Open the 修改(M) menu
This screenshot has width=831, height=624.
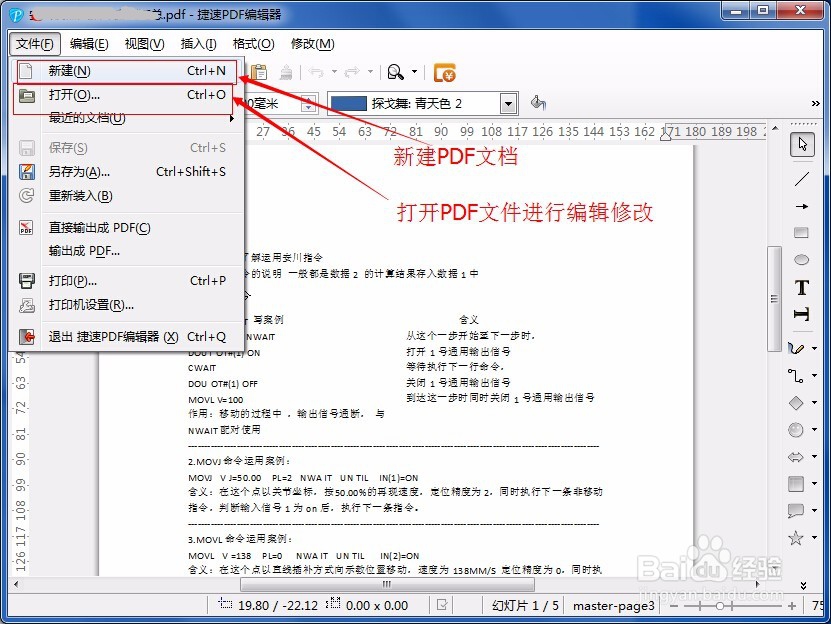[x=313, y=44]
